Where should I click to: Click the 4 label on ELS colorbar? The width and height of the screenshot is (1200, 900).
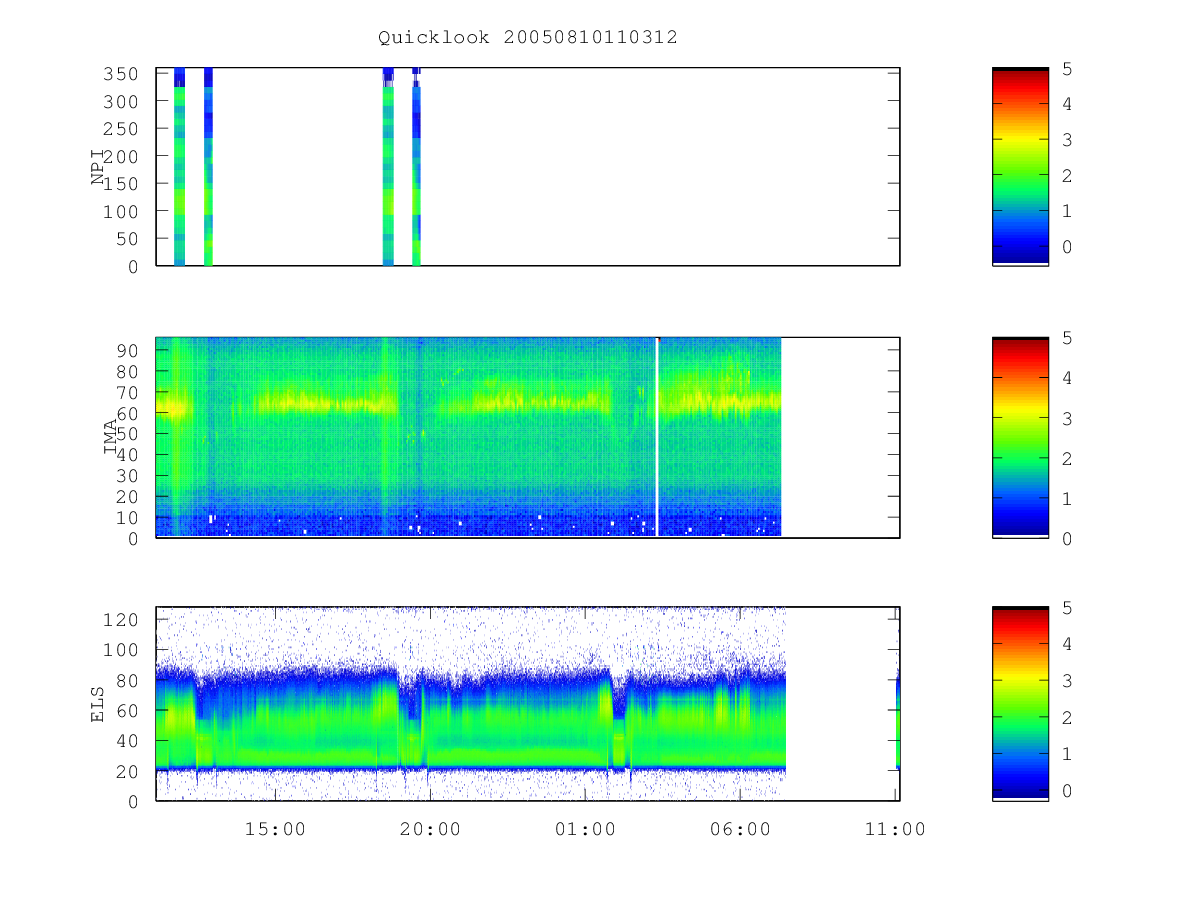point(1068,644)
